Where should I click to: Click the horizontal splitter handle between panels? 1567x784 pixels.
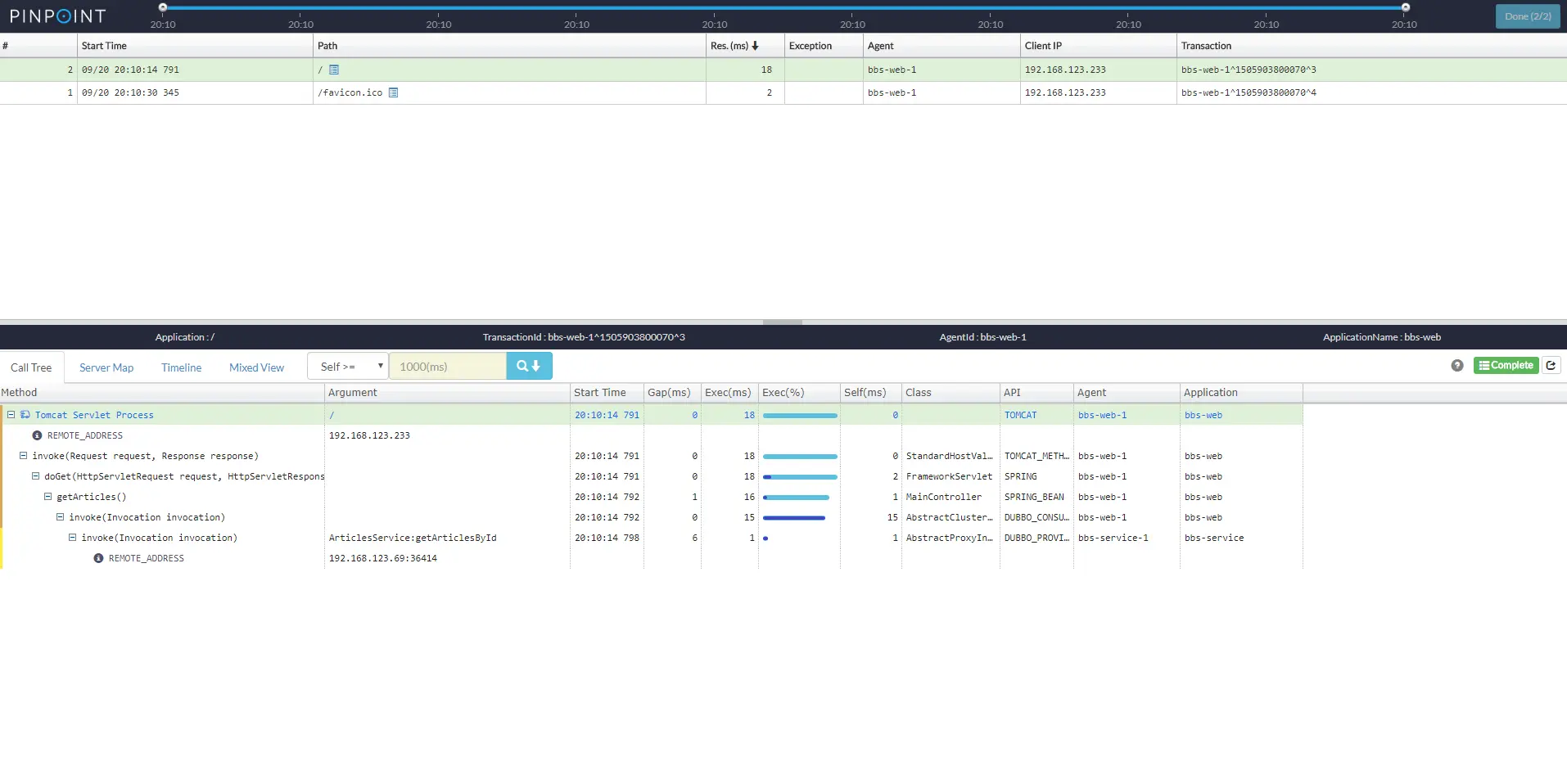[x=783, y=322]
